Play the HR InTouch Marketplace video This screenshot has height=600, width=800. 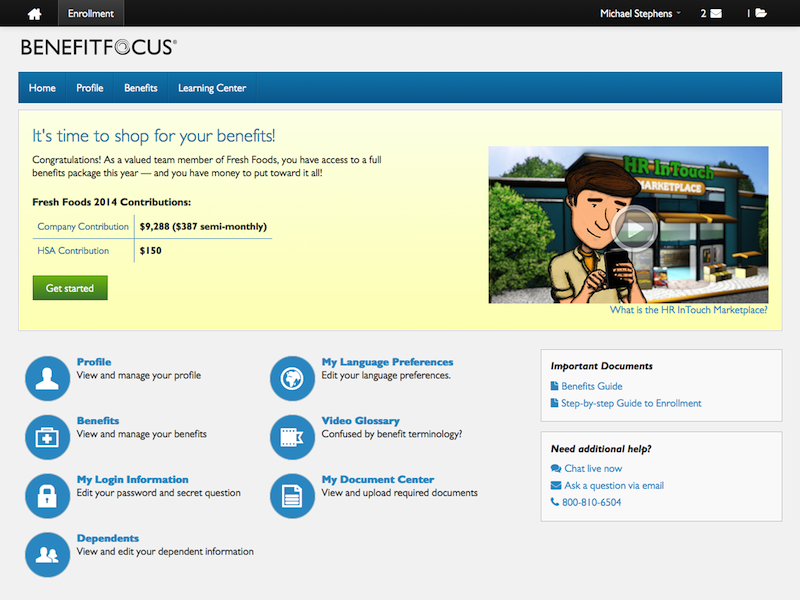(x=634, y=229)
